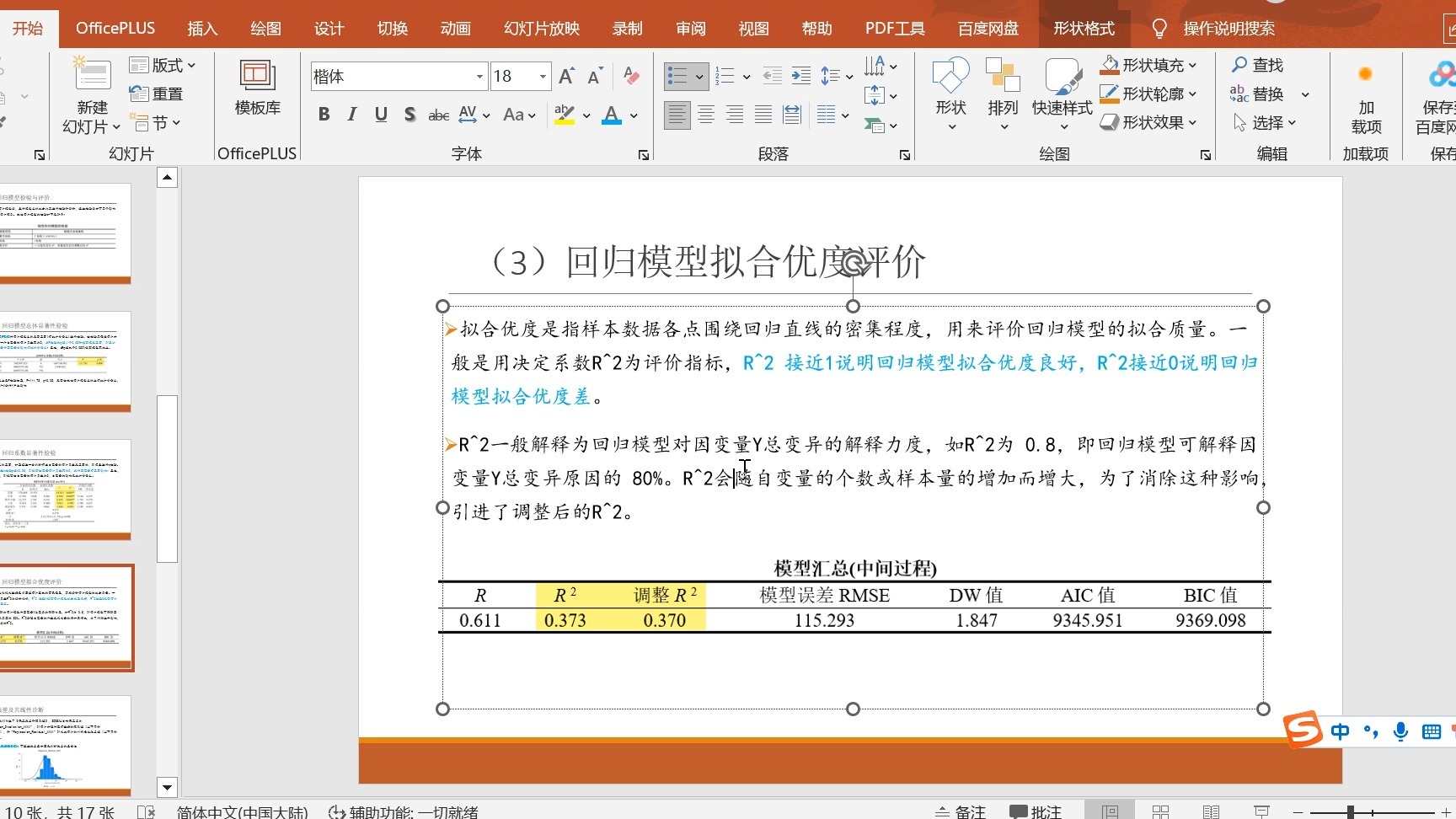The width and height of the screenshot is (1456, 819).
Task: Open the Design 设计 tab
Action: (329, 28)
